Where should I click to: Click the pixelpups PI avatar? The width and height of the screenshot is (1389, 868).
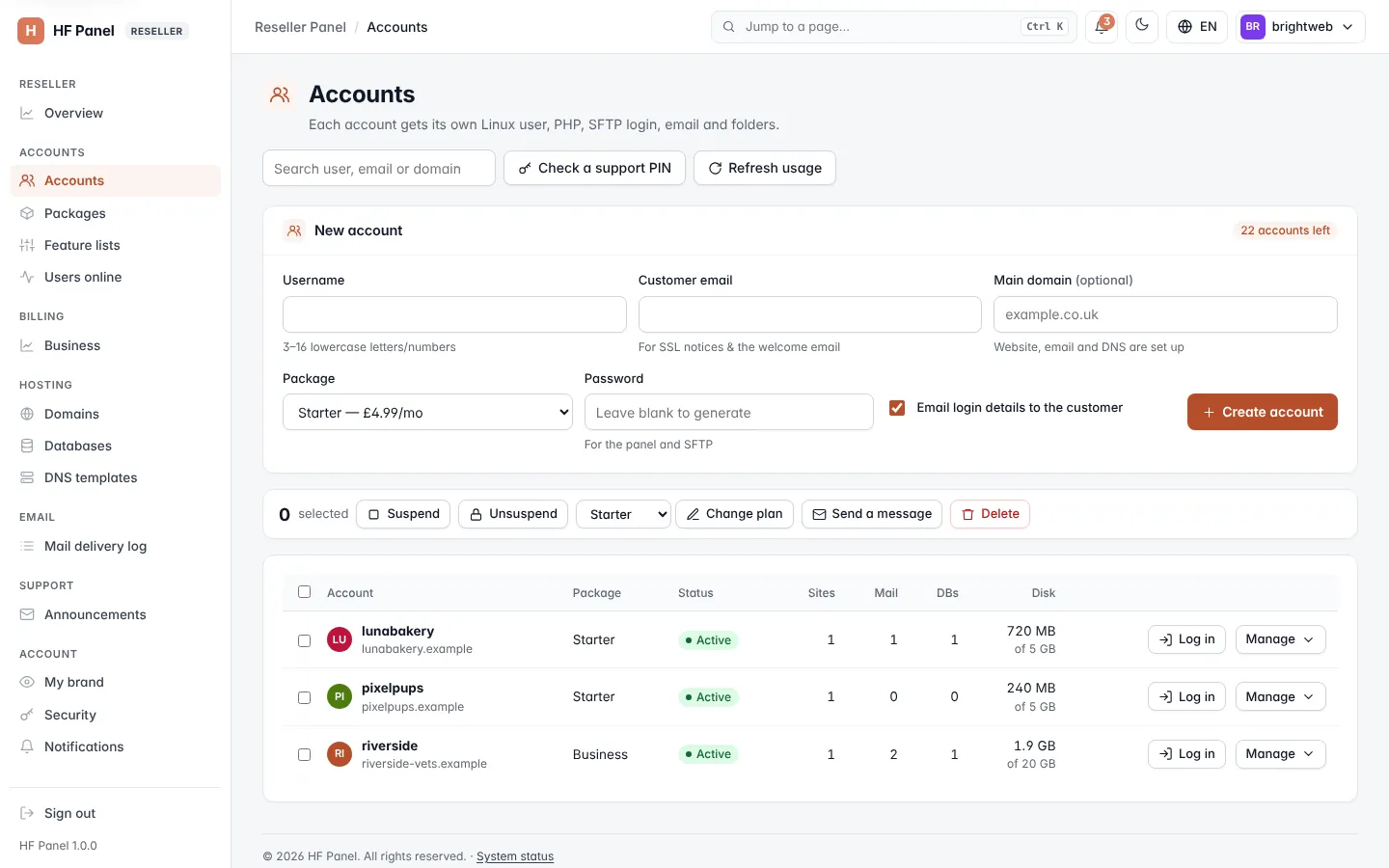[340, 696]
